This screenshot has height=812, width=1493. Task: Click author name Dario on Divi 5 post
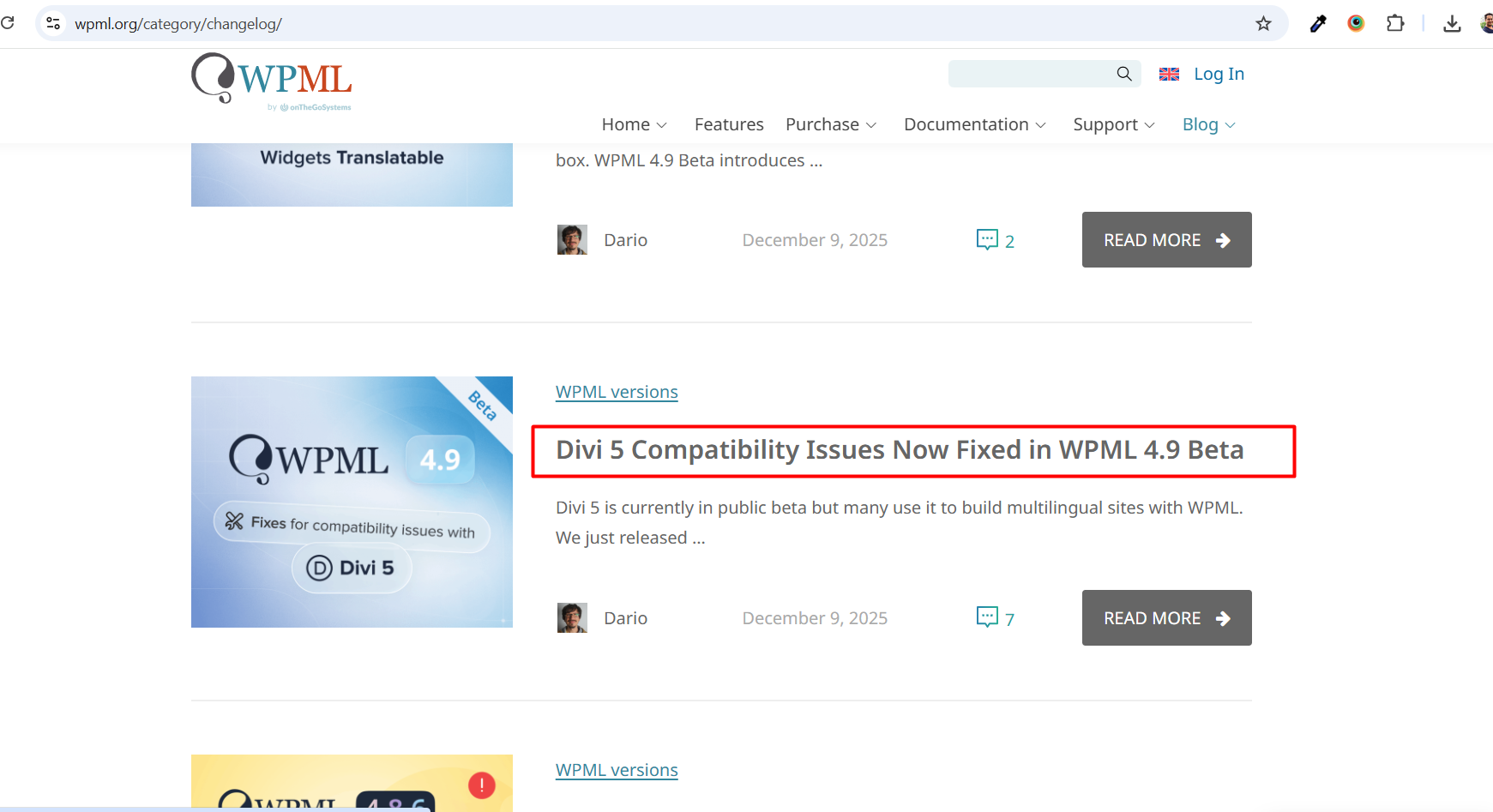click(x=625, y=618)
